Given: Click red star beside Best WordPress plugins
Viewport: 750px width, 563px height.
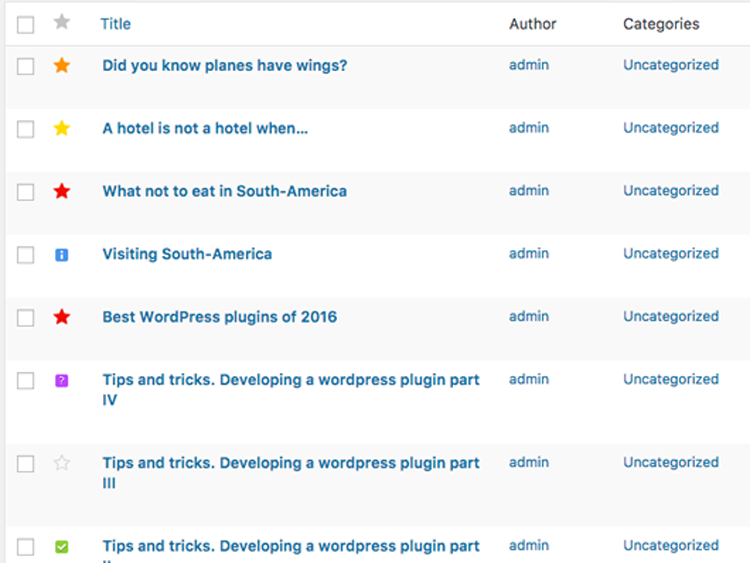Looking at the screenshot, I should (x=62, y=317).
